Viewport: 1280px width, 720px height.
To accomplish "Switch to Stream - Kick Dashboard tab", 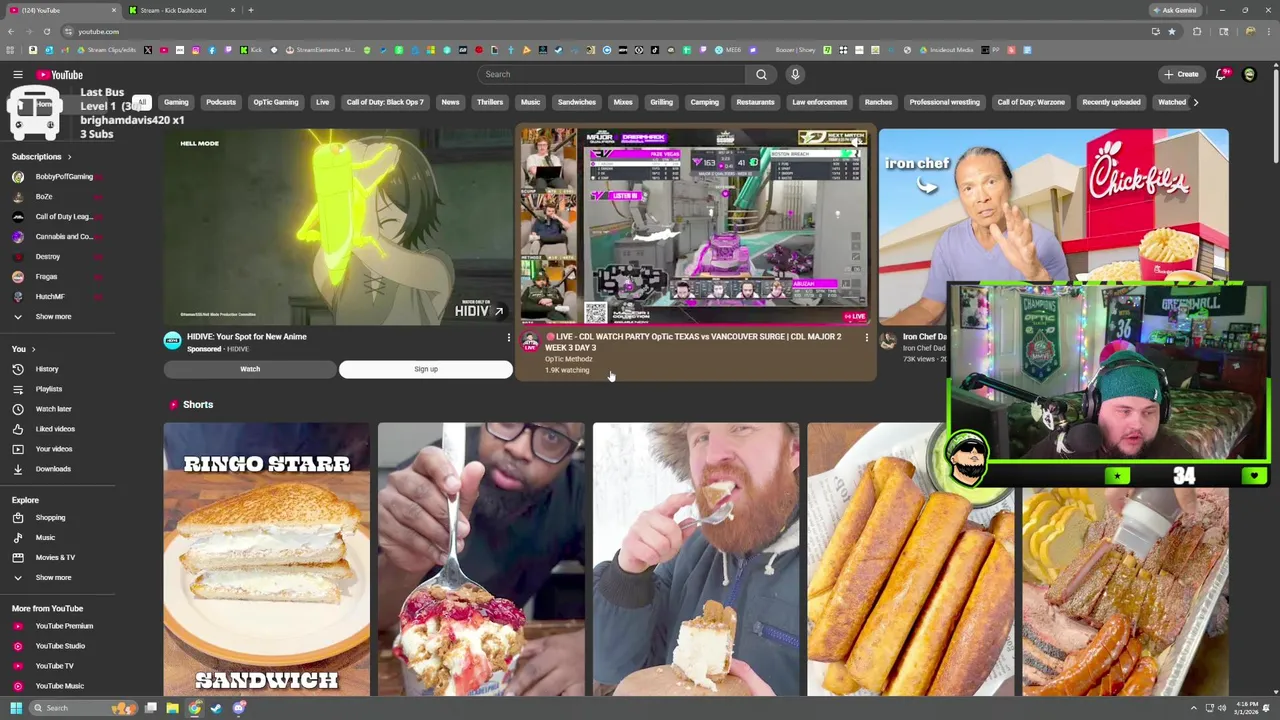I will click(x=180, y=10).
